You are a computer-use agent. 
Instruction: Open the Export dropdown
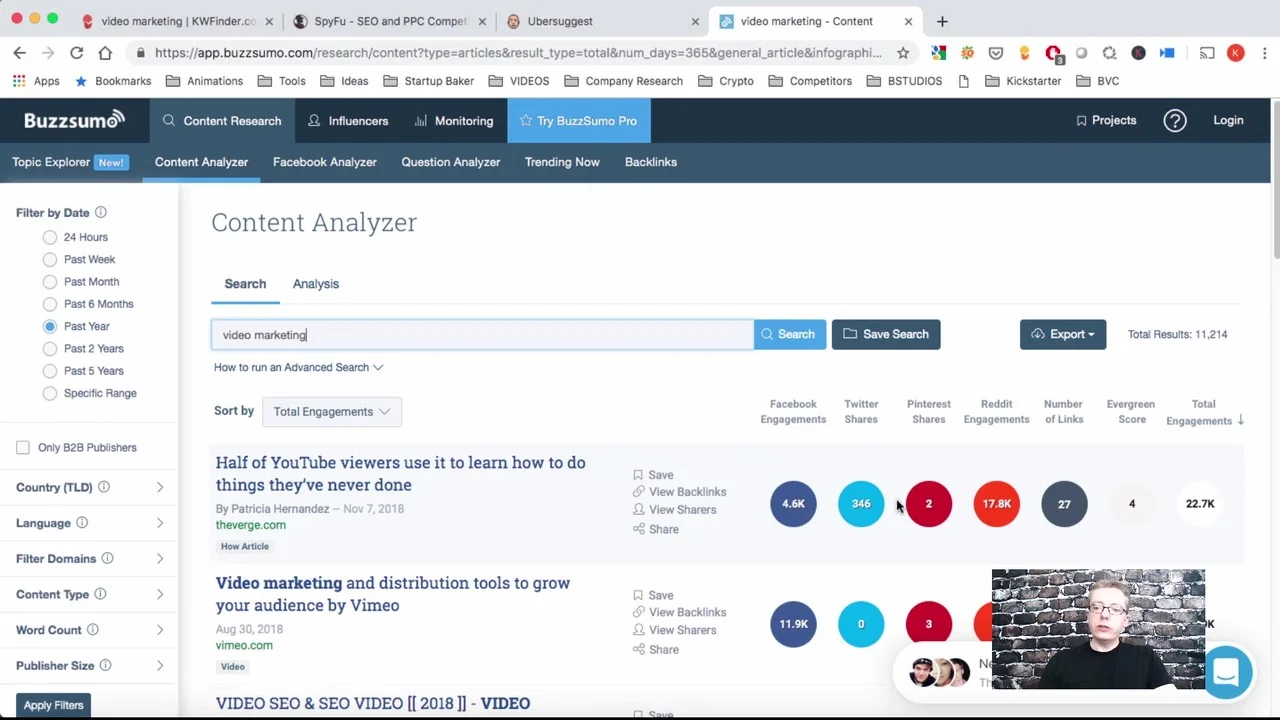pyautogui.click(x=1063, y=334)
